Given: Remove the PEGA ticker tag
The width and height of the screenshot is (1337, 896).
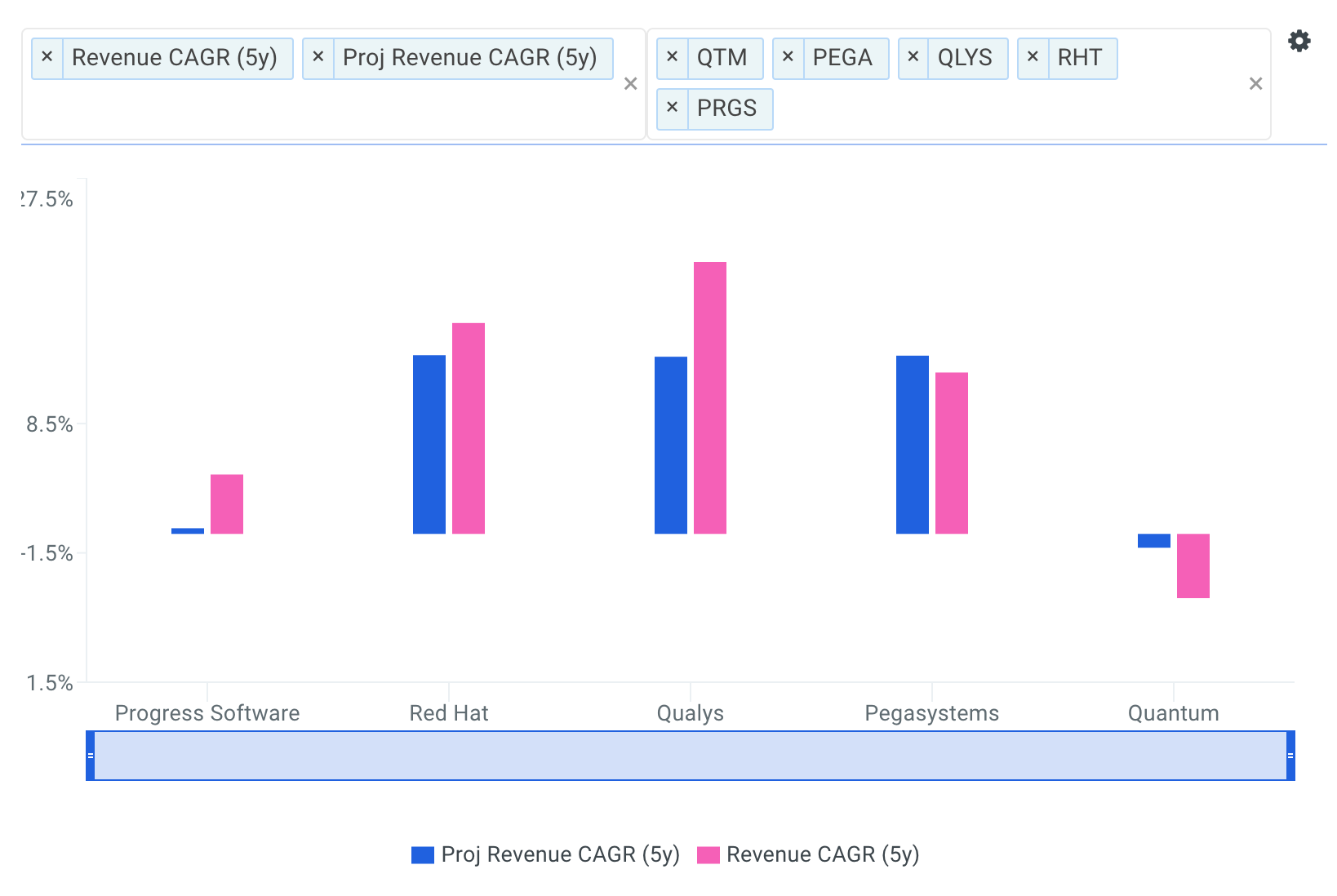Looking at the screenshot, I should coord(788,58).
